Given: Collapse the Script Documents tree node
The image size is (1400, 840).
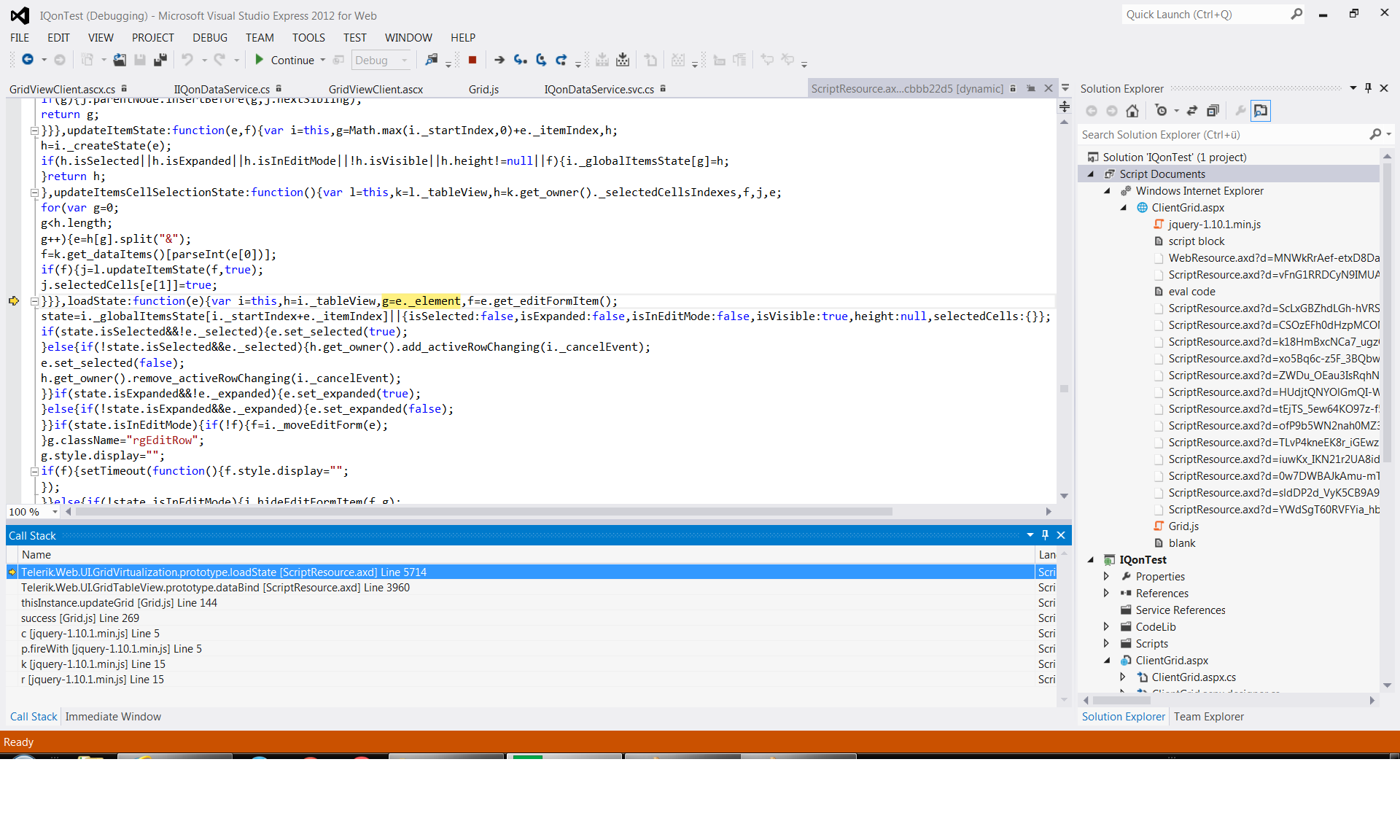Looking at the screenshot, I should [1091, 174].
